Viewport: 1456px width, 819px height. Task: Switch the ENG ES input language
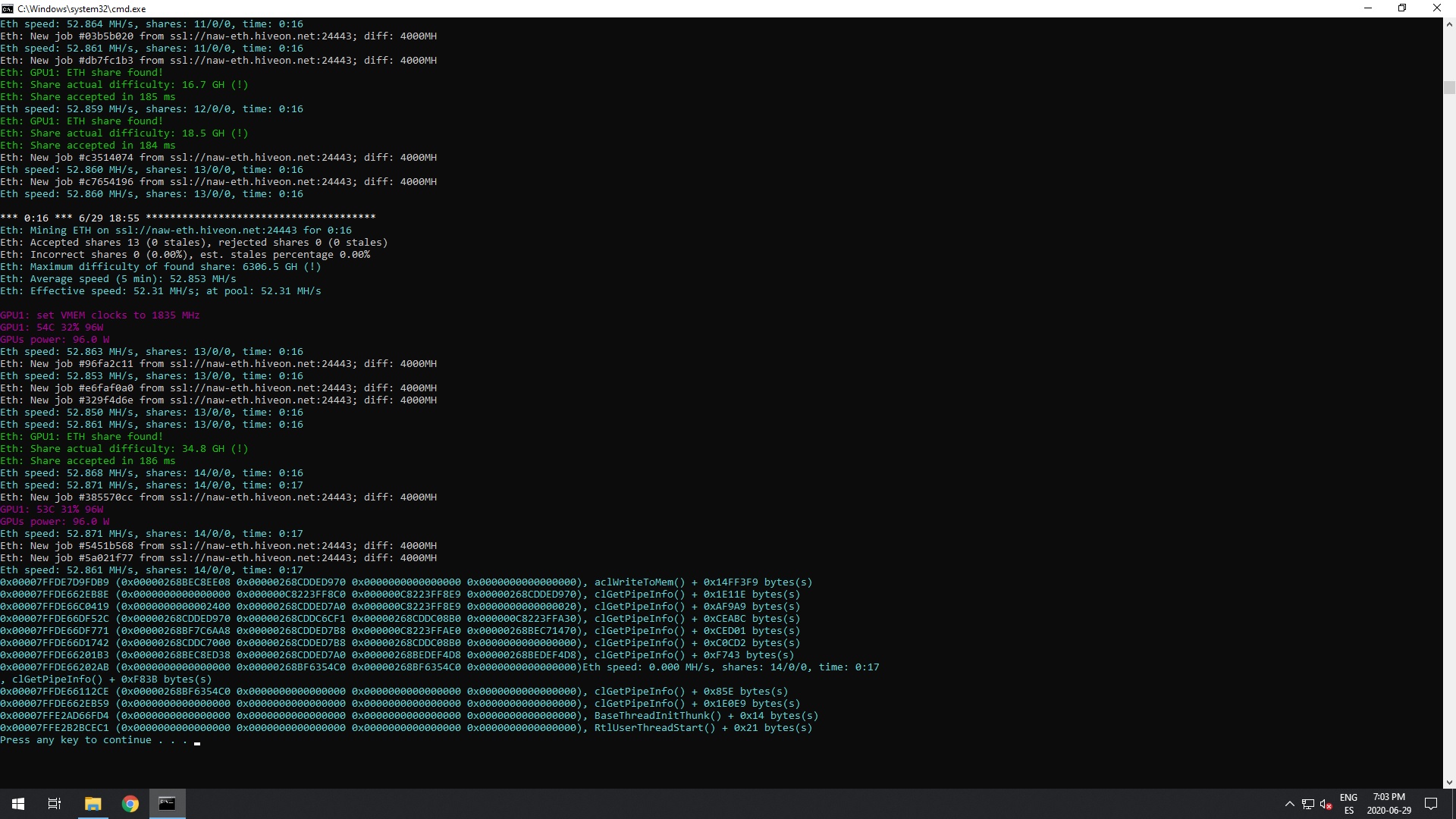[x=1348, y=804]
